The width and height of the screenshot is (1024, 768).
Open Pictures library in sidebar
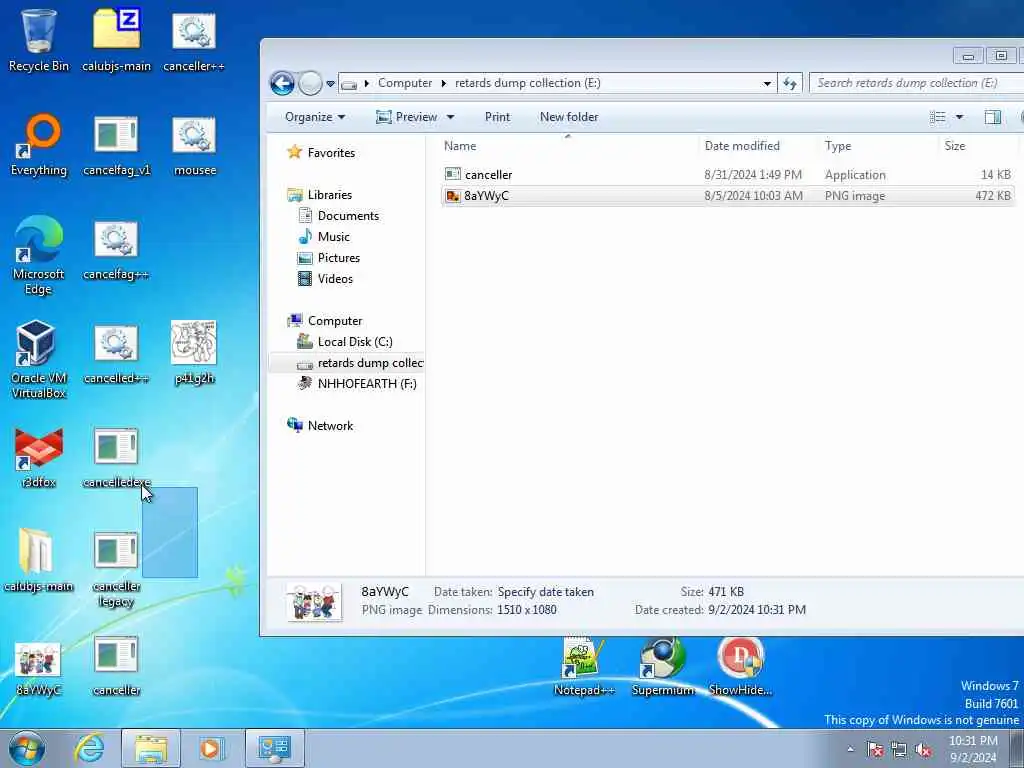[x=338, y=257]
